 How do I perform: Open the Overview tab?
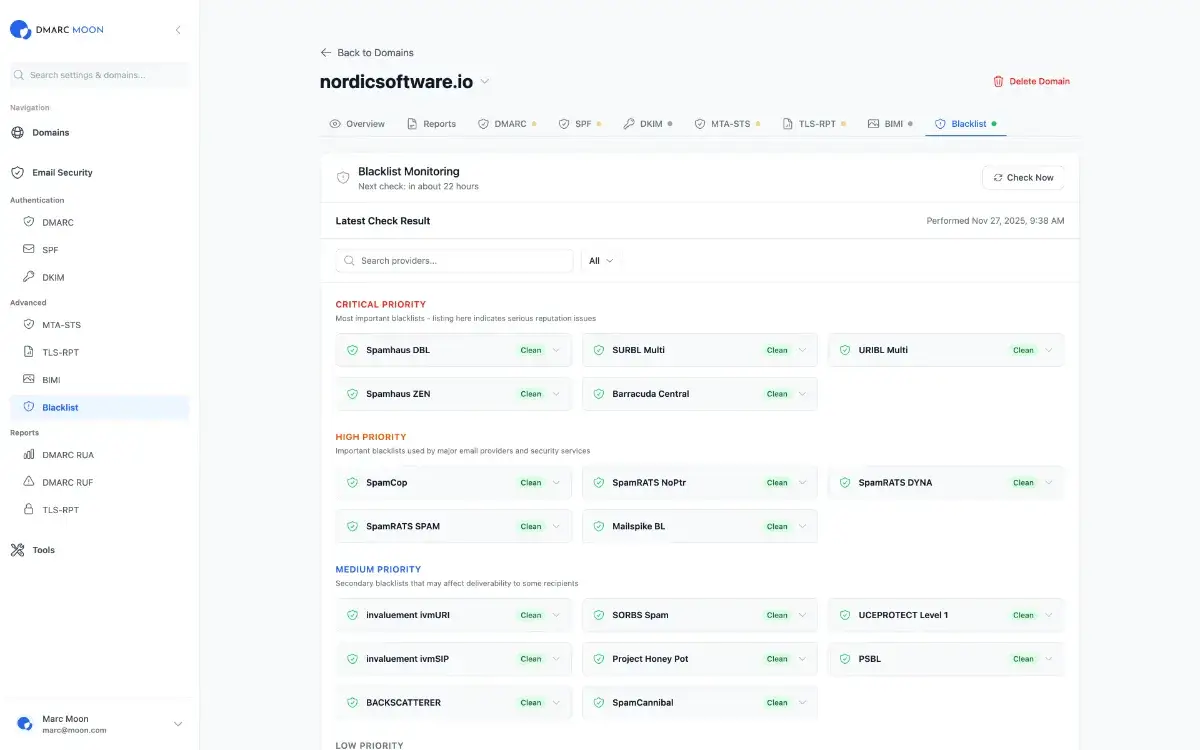click(x=357, y=124)
